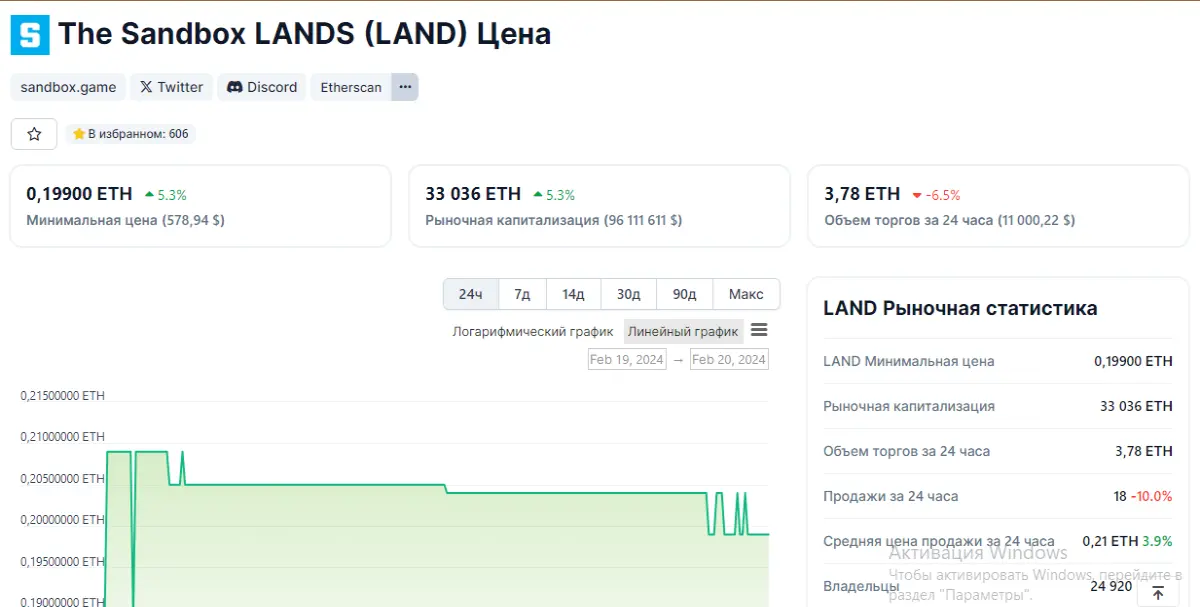
Task: Click the Владельцы statistics row
Action: (998, 586)
